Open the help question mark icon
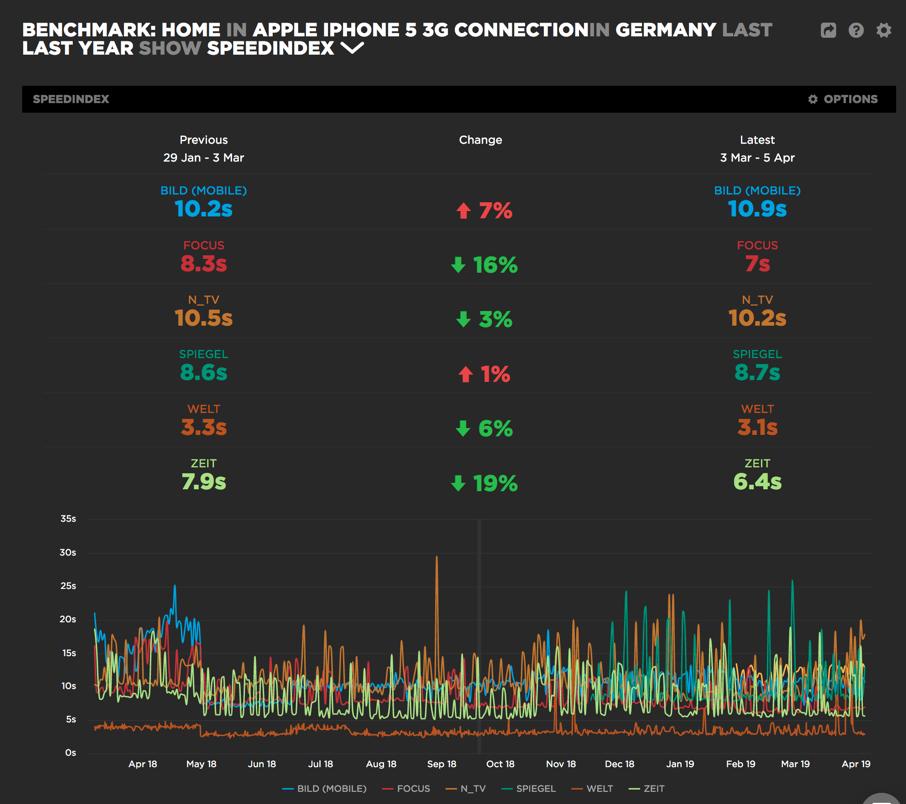906x804 pixels. pos(856,30)
